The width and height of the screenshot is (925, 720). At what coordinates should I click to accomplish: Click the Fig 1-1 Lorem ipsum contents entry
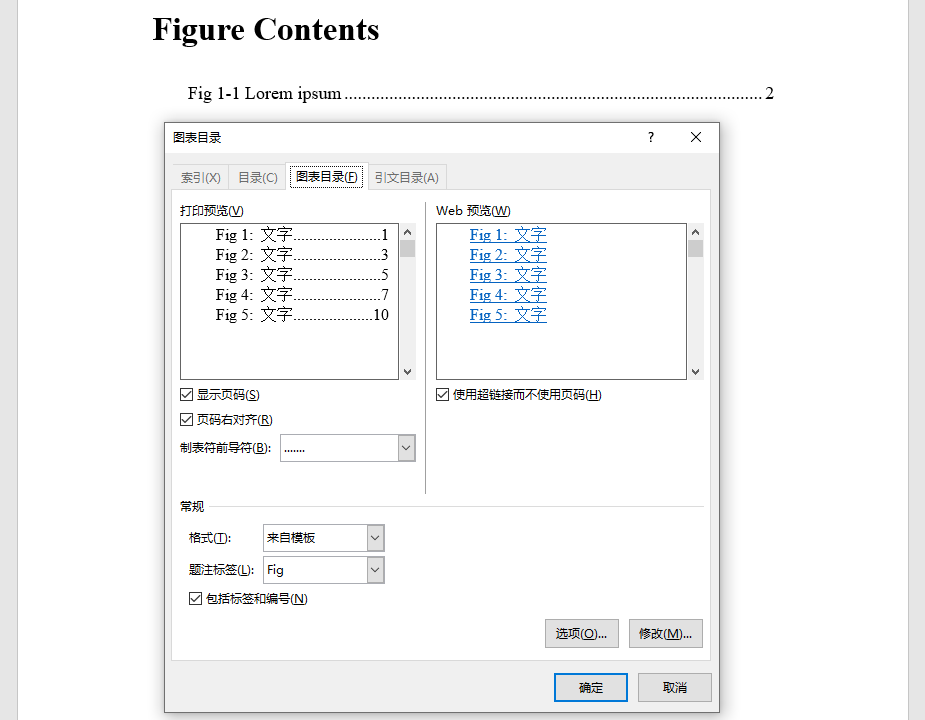(x=264, y=93)
